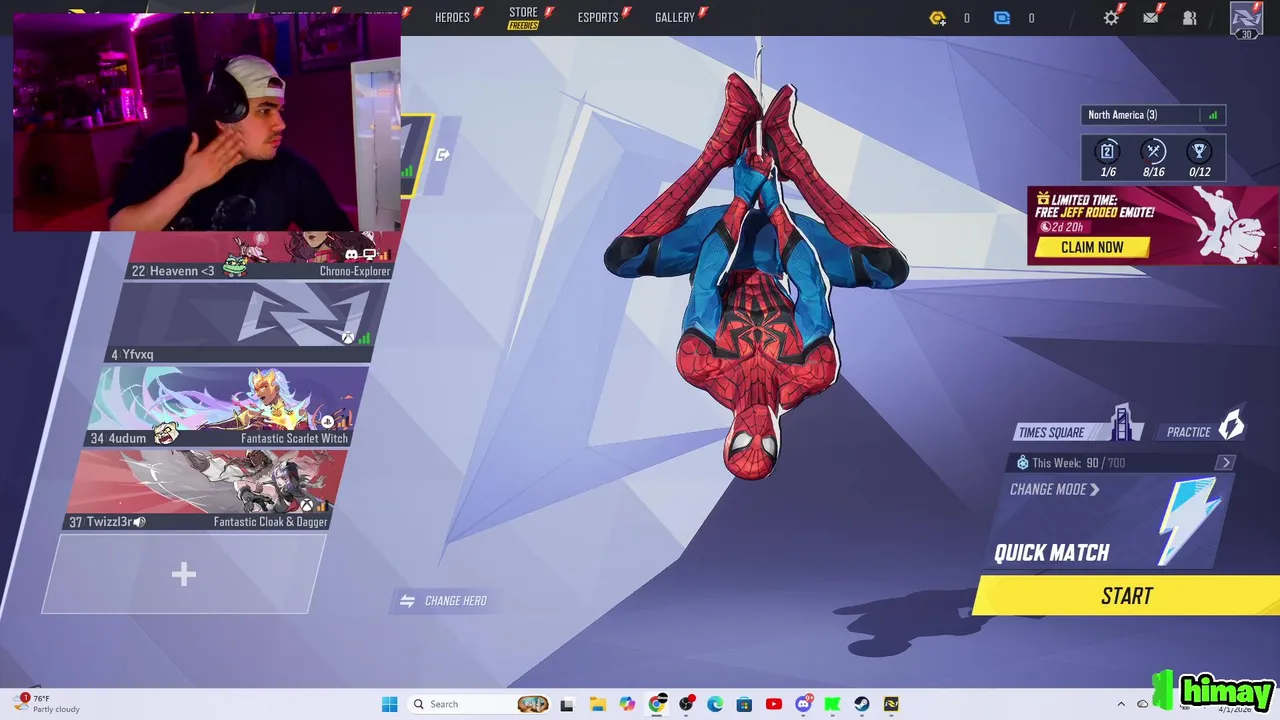Screen dimensions: 1280x720
Task: Select teammate Yfvxq card
Action: tap(245, 323)
